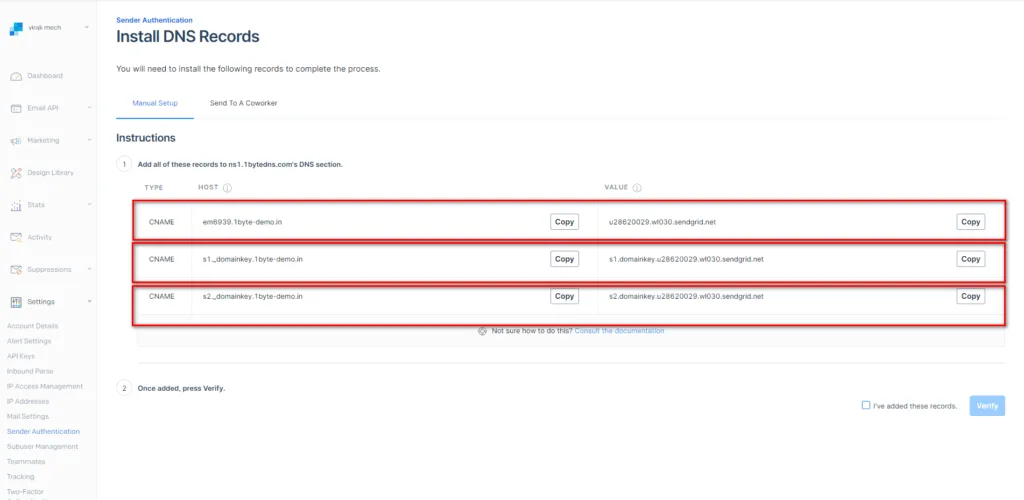Copy host s2._domainkey.1byte-demo.in

click(564, 296)
